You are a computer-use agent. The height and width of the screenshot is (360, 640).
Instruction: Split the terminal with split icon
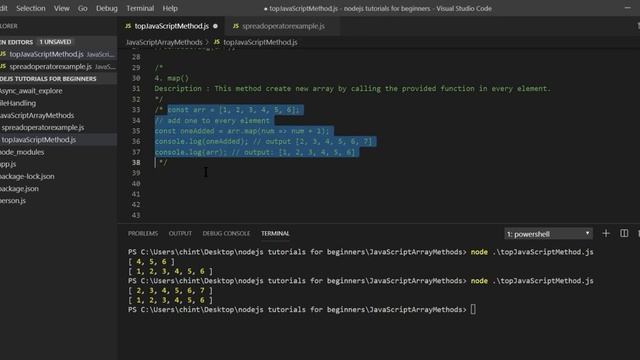coord(624,233)
